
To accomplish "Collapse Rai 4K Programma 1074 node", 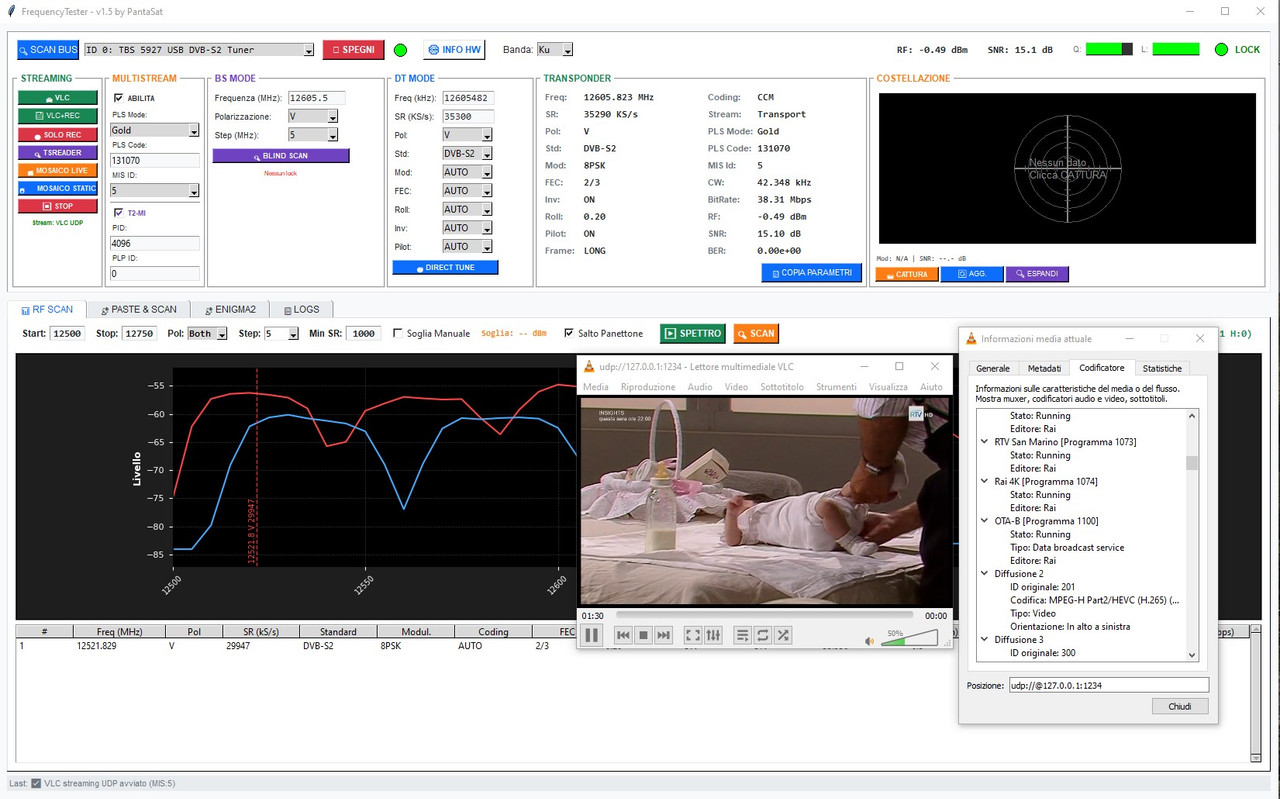I will (986, 481).
